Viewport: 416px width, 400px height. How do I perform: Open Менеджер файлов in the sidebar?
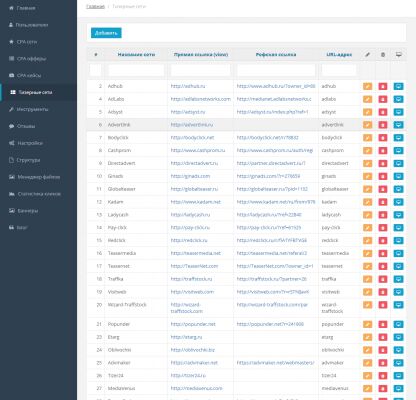coord(38,177)
